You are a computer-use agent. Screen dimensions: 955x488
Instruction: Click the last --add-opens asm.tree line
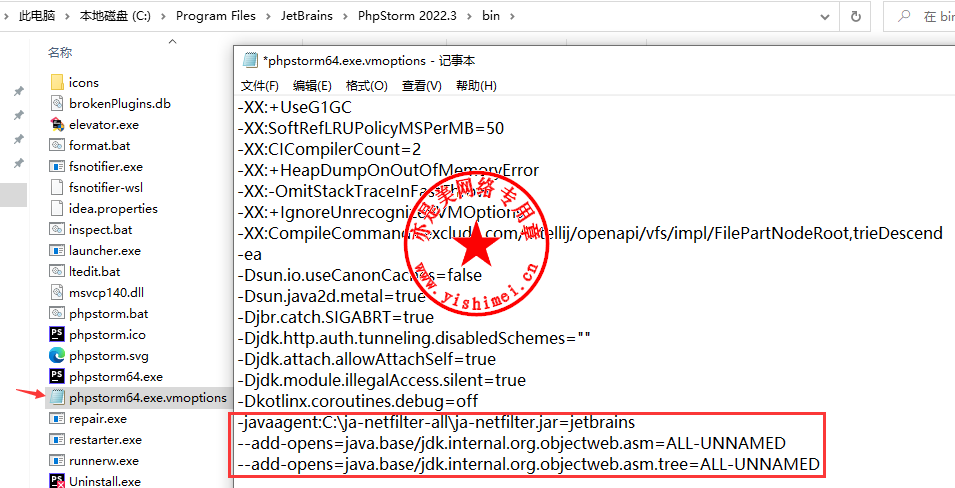pos(529,464)
